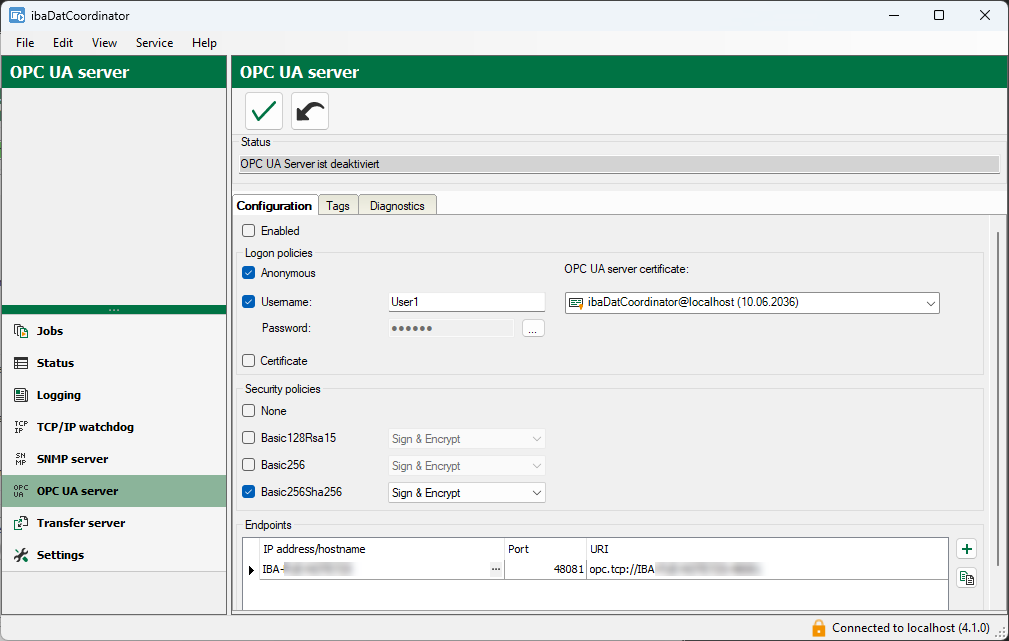Enable the Basic256 security policy
This screenshot has height=641, width=1009.
[x=248, y=465]
